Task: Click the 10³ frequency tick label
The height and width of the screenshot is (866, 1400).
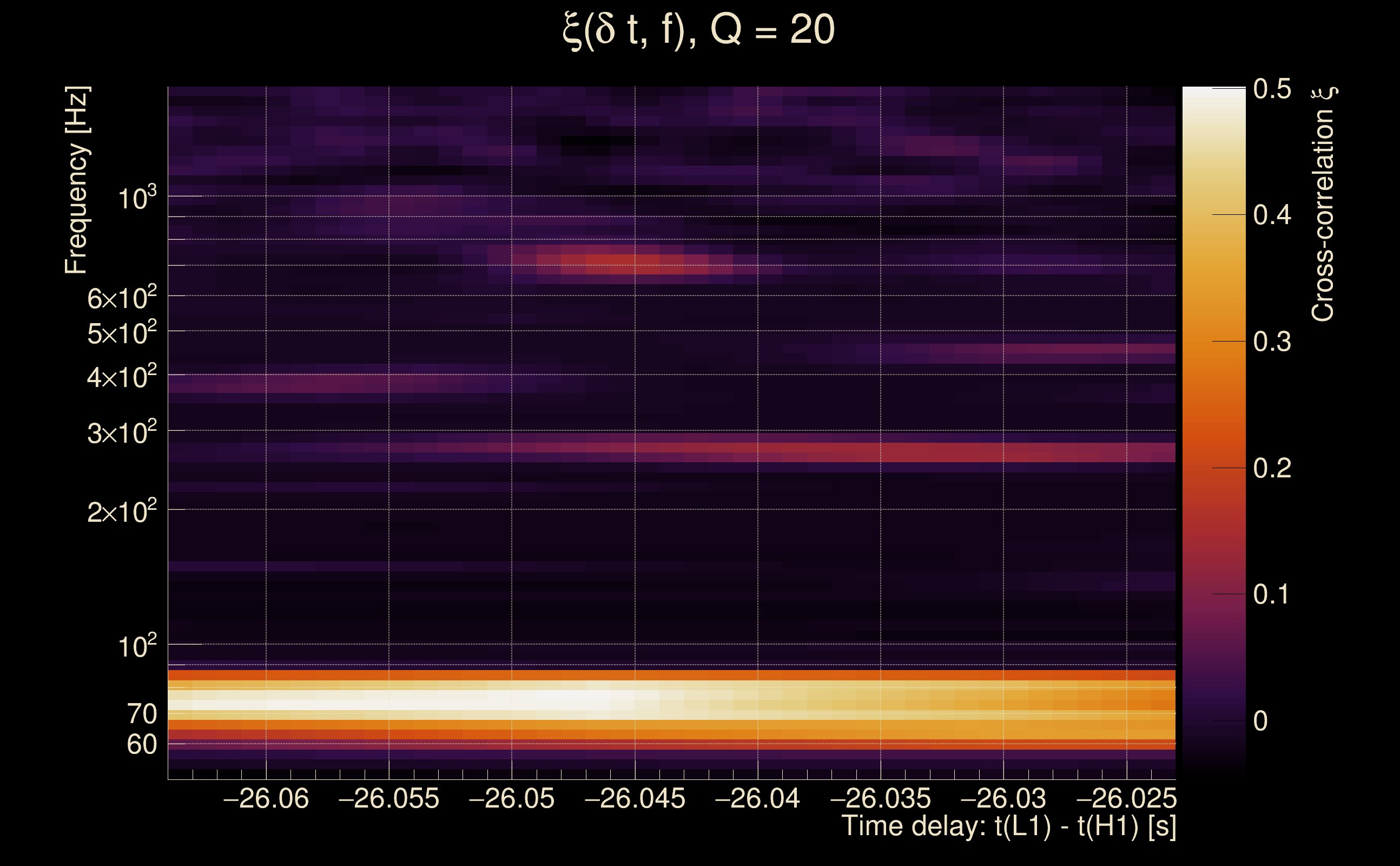Action: click(137, 198)
